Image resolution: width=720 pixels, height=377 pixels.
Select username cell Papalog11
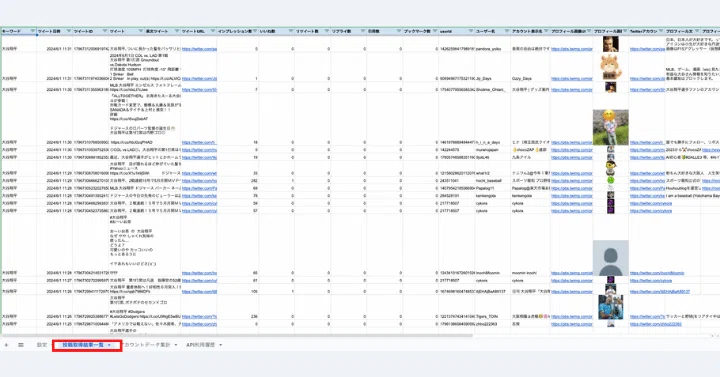[x=493, y=188]
